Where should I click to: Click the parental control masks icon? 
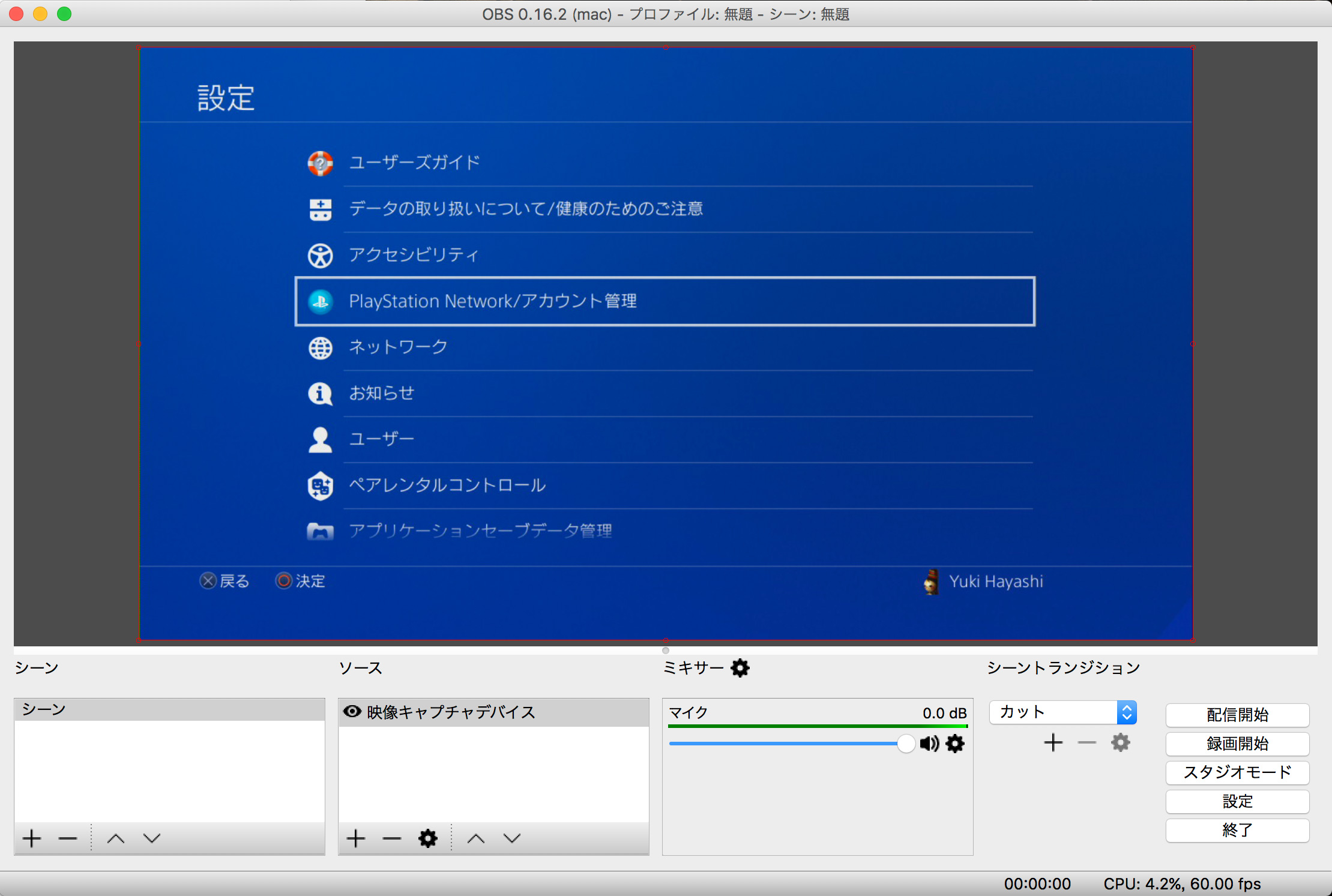321,486
